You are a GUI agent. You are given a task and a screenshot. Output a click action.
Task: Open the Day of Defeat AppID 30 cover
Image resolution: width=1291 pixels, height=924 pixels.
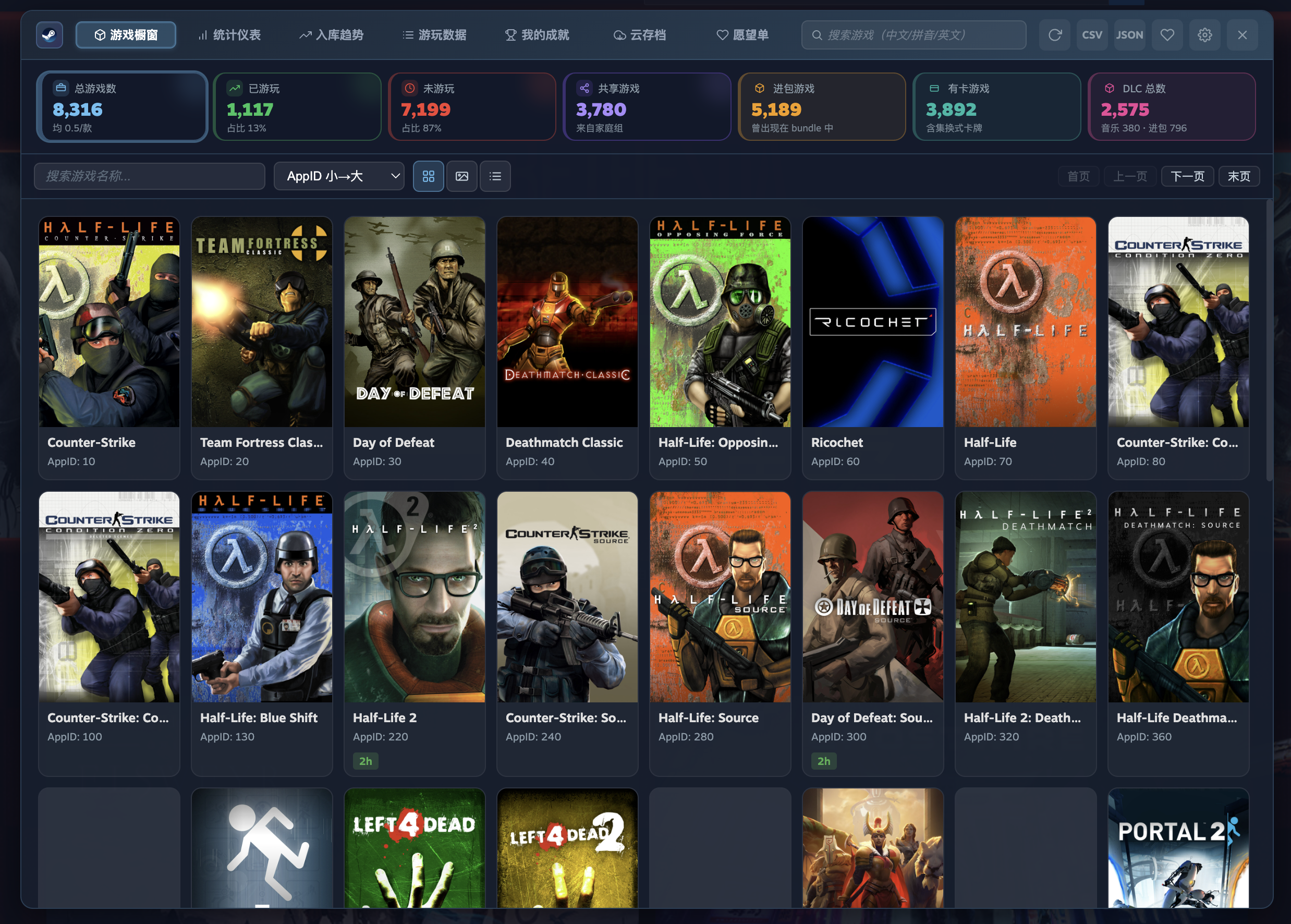(415, 322)
